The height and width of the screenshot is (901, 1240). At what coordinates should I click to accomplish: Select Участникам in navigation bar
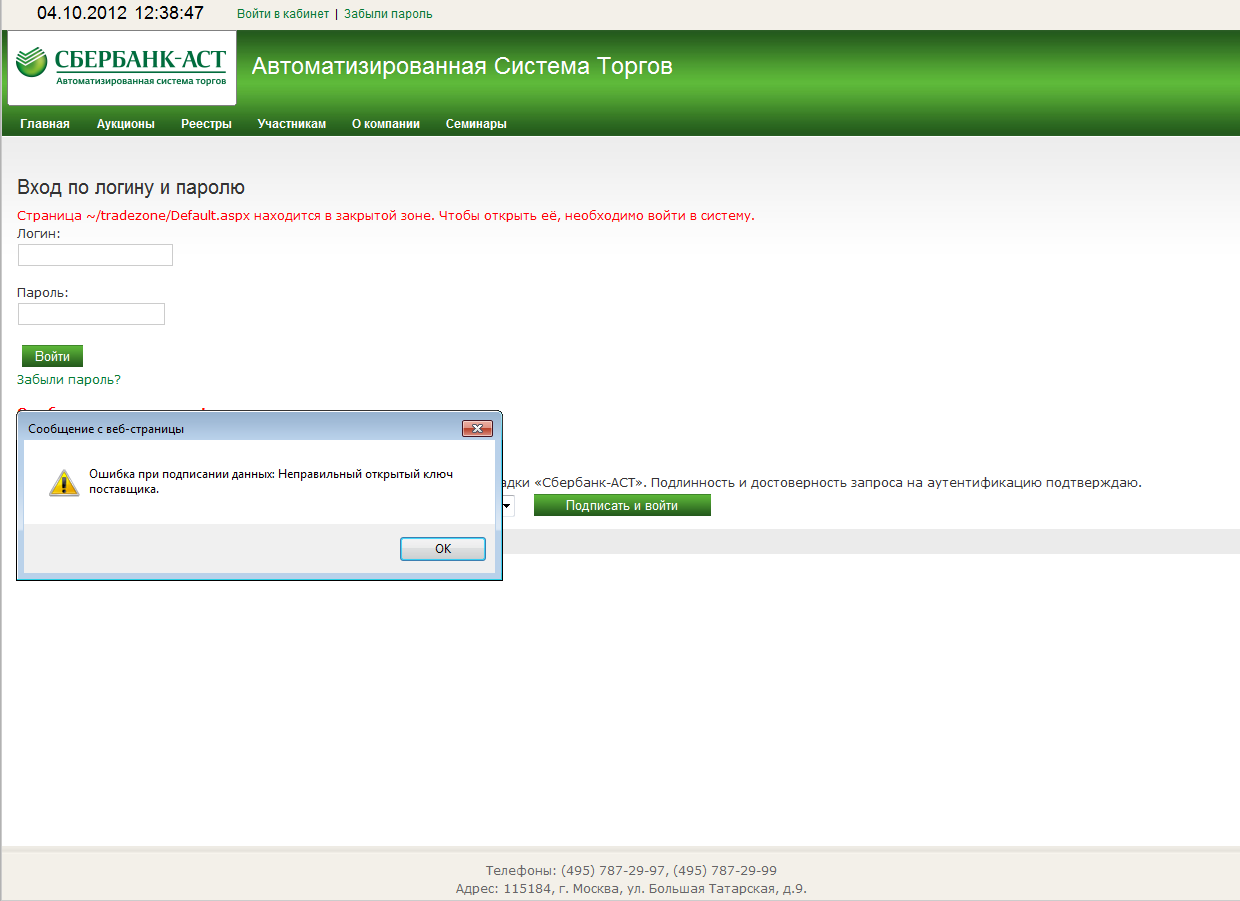click(291, 124)
